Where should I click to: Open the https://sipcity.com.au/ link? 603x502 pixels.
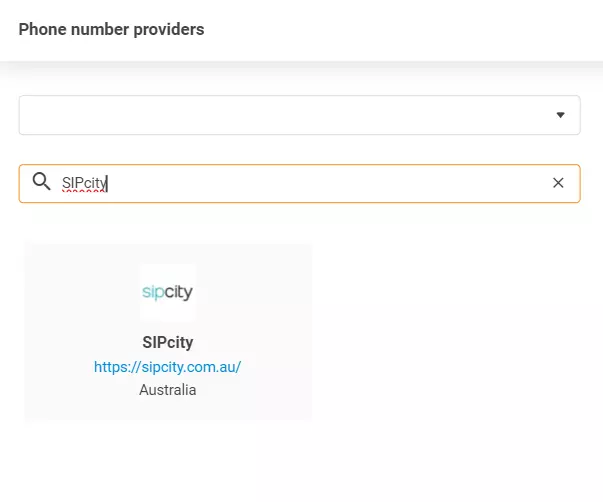167,366
